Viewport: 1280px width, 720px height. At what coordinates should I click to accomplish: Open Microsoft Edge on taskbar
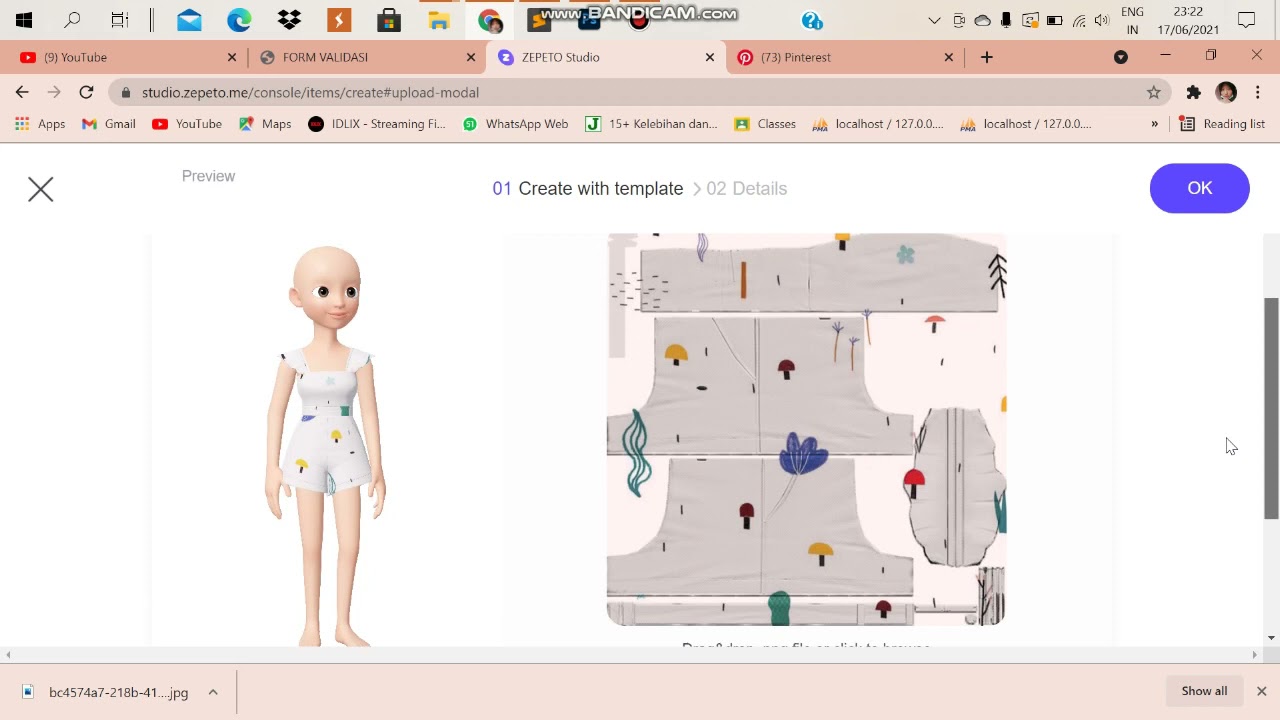coord(239,20)
